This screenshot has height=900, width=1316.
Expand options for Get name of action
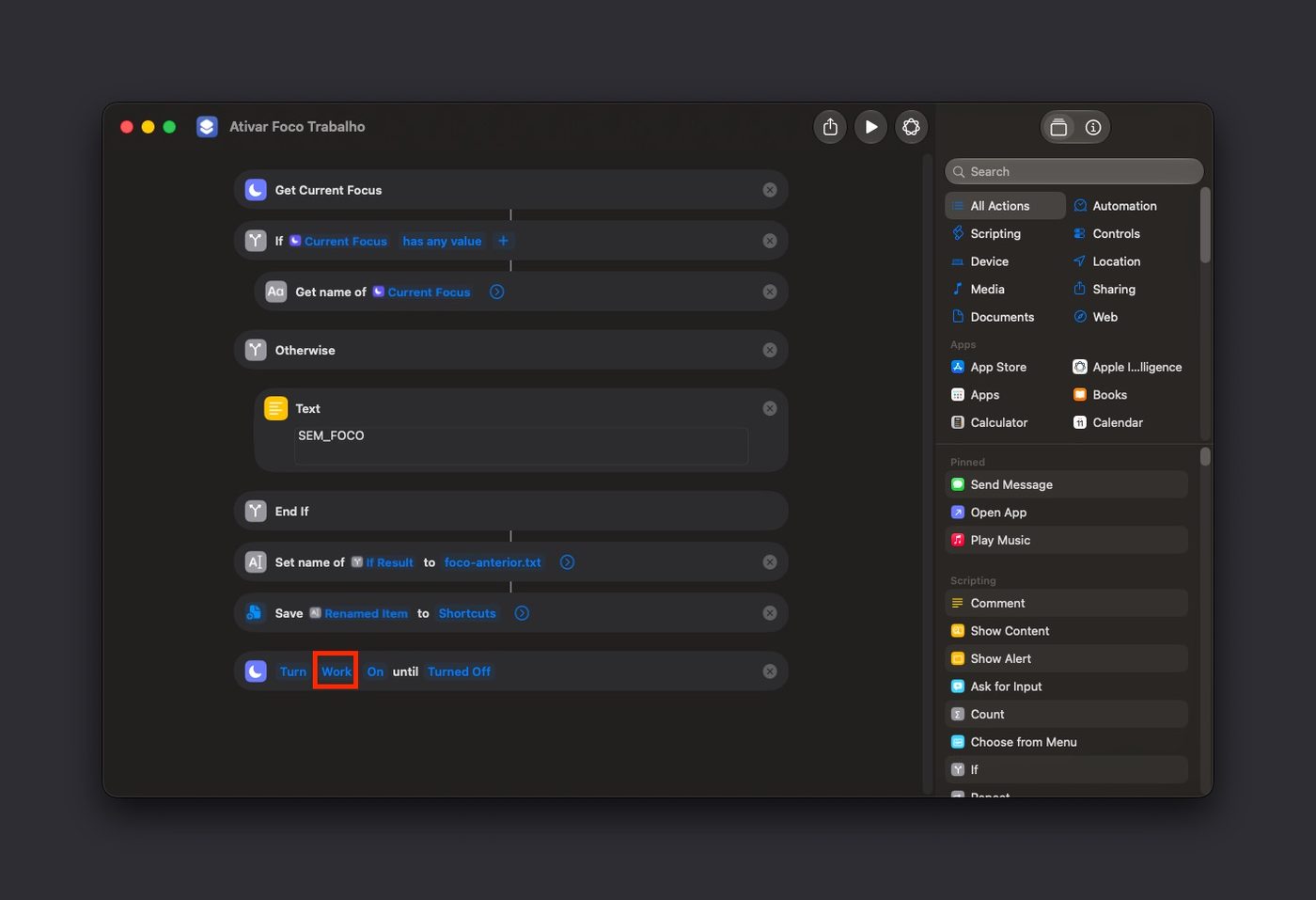[x=497, y=292]
